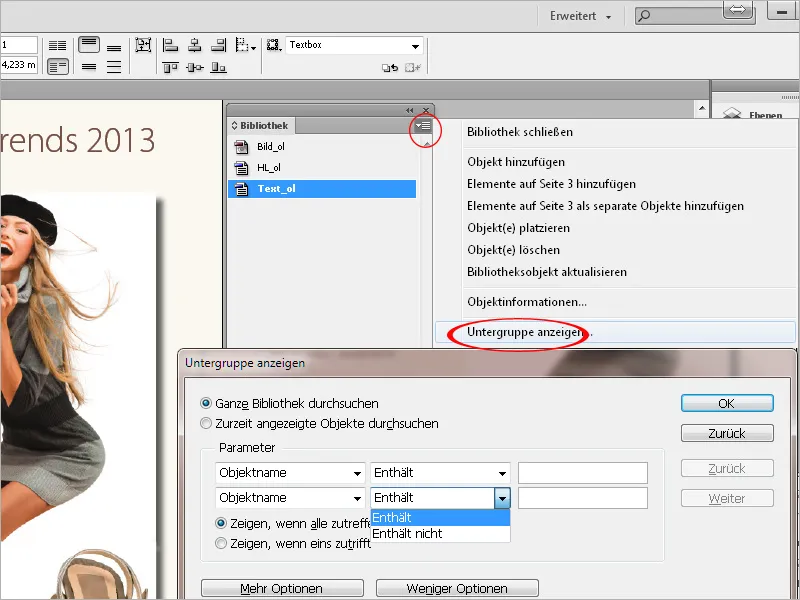Choose Objekt(e) löschen menu entry
Image resolution: width=800 pixels, height=600 pixels.
coord(513,250)
